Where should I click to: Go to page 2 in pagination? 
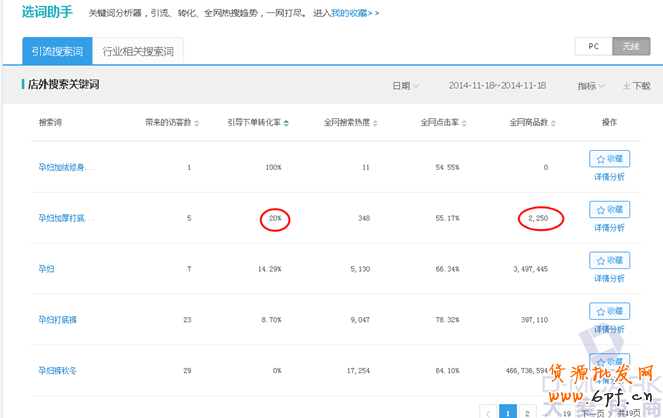coord(527,411)
